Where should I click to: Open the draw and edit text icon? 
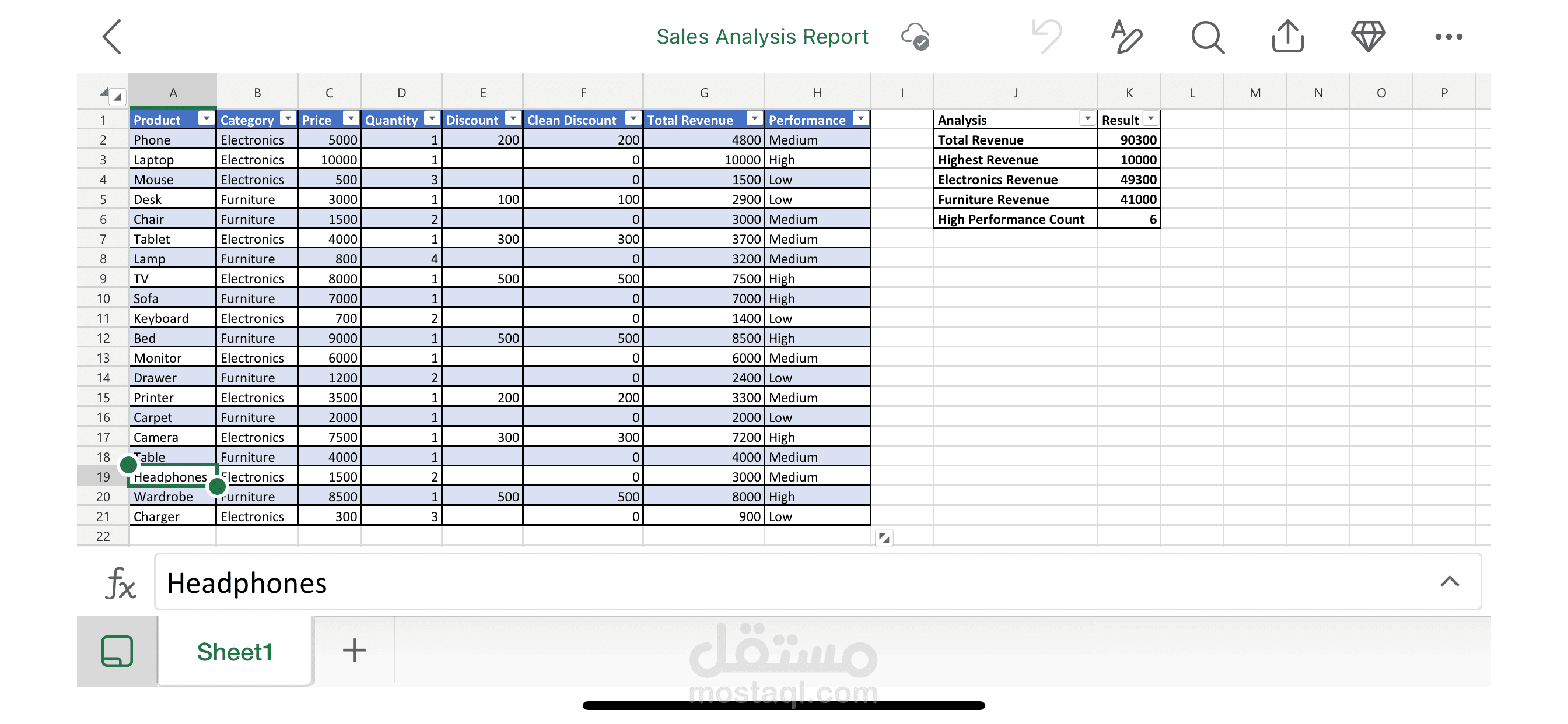1126,36
